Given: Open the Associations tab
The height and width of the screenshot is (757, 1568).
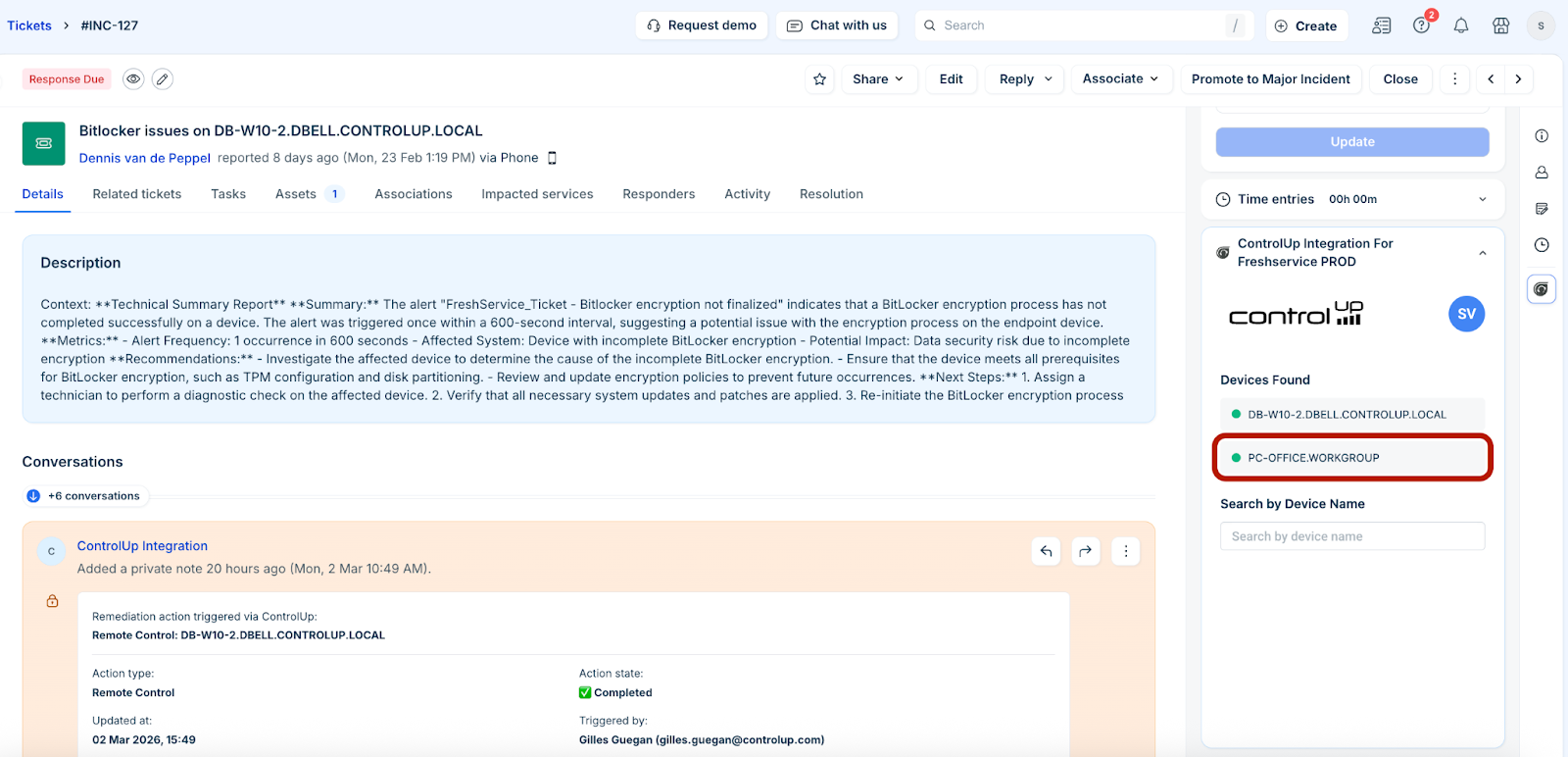Looking at the screenshot, I should tap(414, 194).
